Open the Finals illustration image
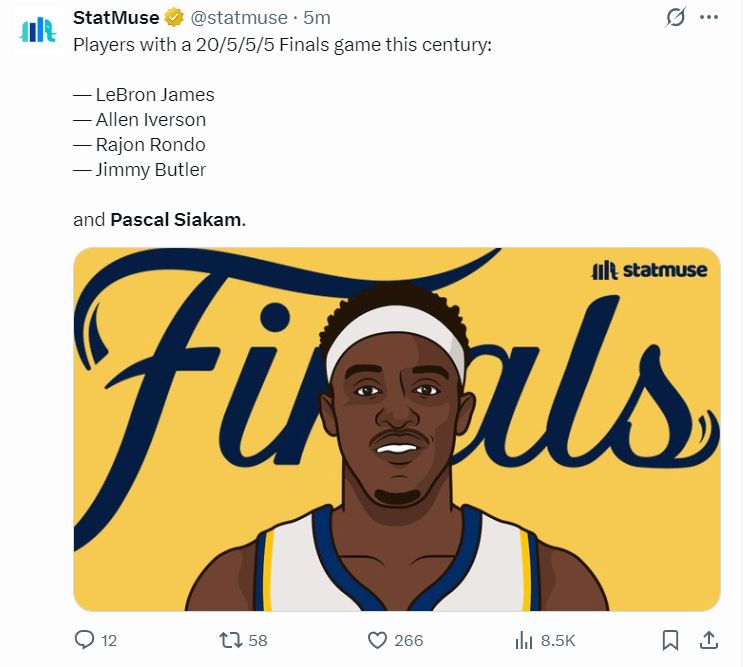Image resolution: width=743 pixels, height=667 pixels. pyautogui.click(x=396, y=429)
